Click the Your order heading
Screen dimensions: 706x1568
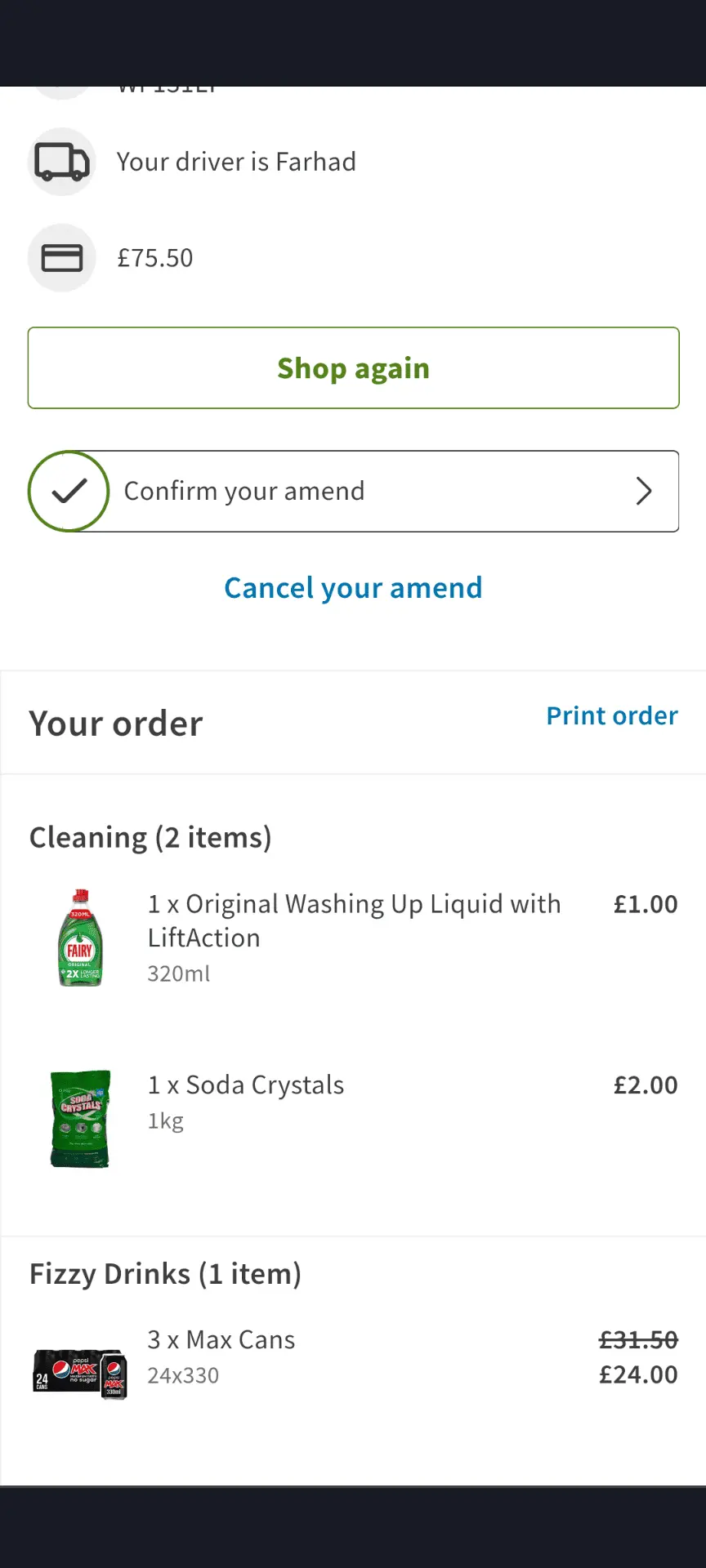116,724
